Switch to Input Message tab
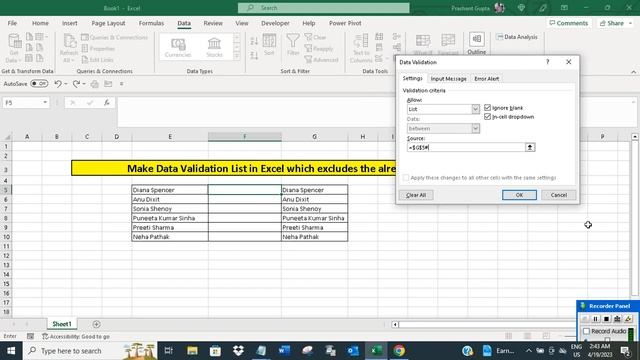Screen dimensions: 640x360 click(x=448, y=78)
